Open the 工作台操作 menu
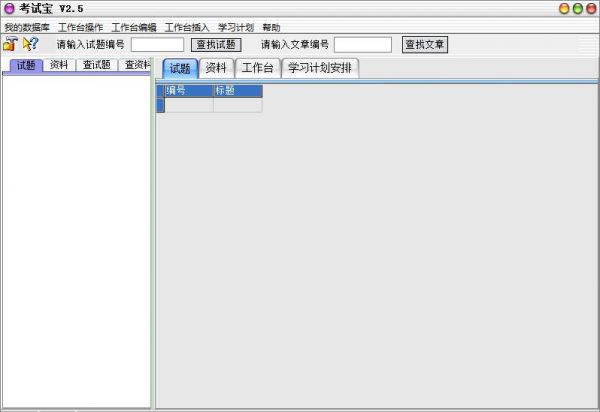The image size is (600, 412). [80, 28]
